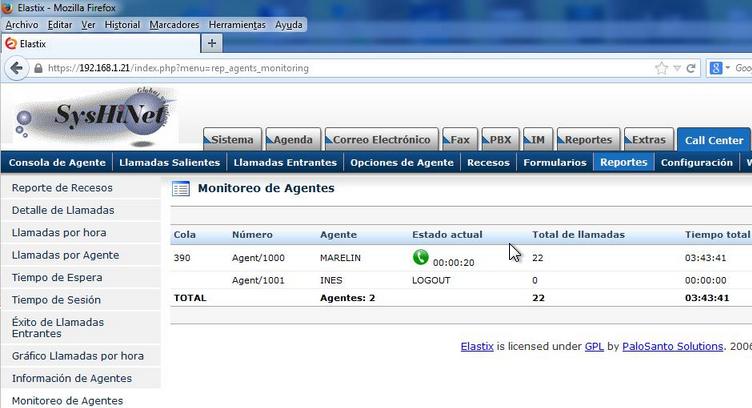Switch to the IM tab
Image resolution: width=752 pixels, height=408 pixels.
(538, 140)
